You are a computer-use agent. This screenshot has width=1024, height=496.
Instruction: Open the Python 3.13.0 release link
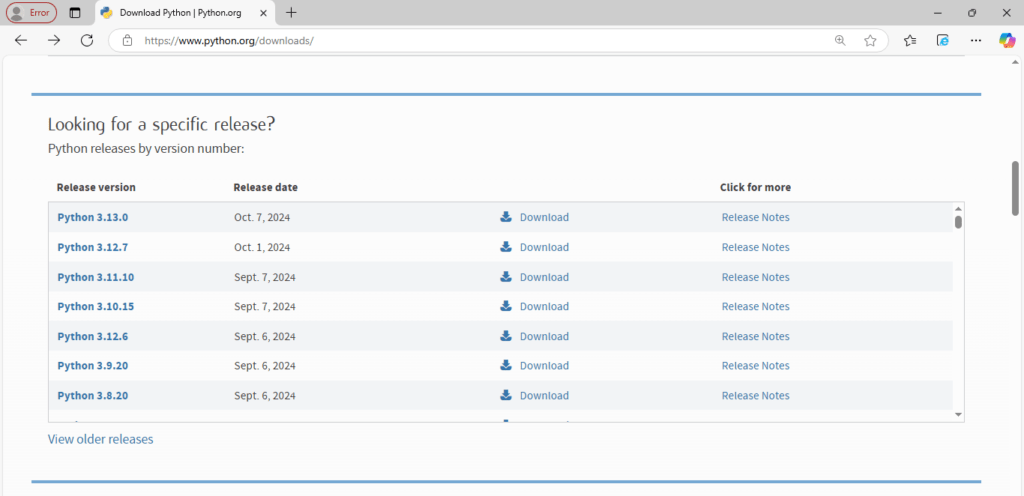pos(93,217)
